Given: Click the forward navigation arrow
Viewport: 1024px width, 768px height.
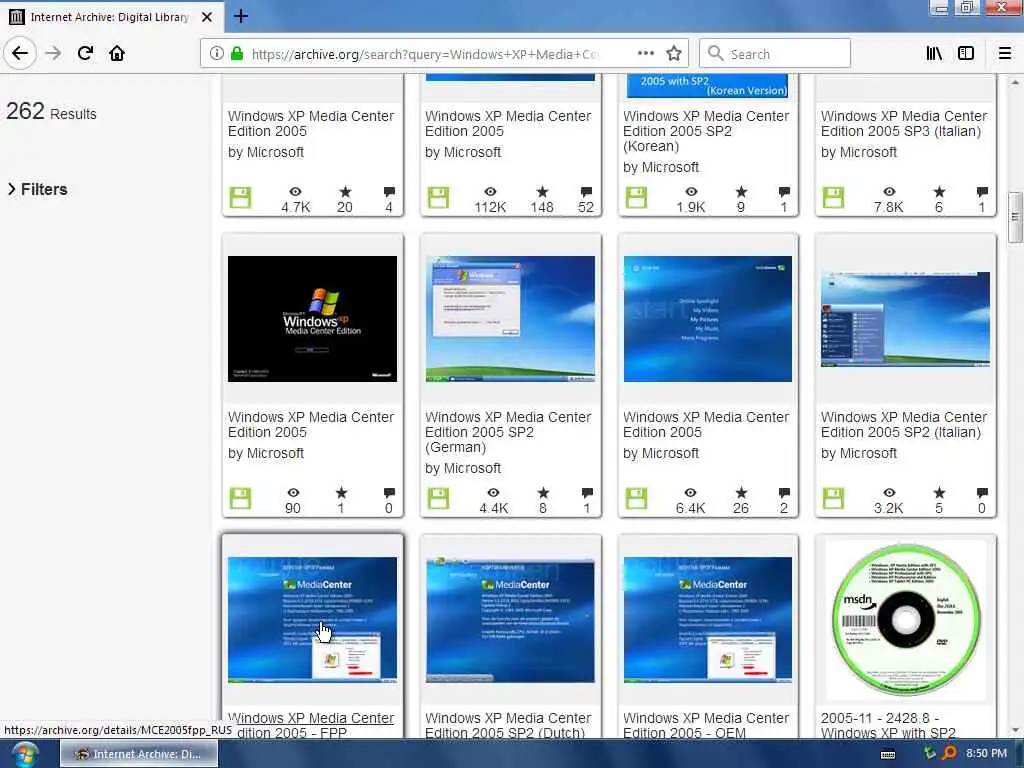Looking at the screenshot, I should click(53, 53).
